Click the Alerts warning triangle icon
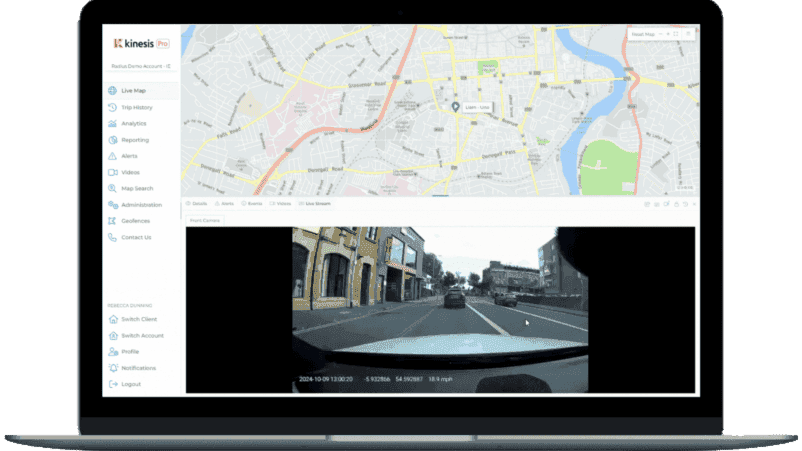 [x=113, y=156]
